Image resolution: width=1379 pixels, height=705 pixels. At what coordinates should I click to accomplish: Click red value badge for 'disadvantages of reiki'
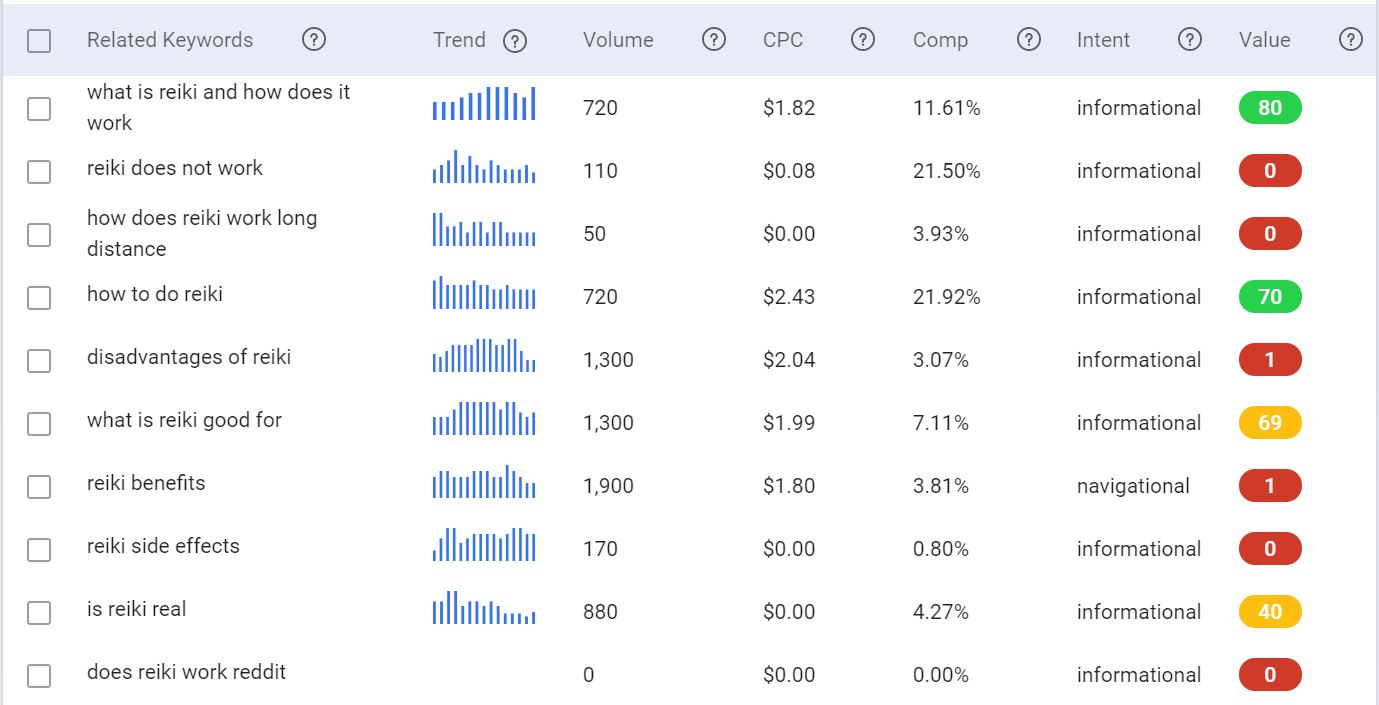click(1270, 360)
